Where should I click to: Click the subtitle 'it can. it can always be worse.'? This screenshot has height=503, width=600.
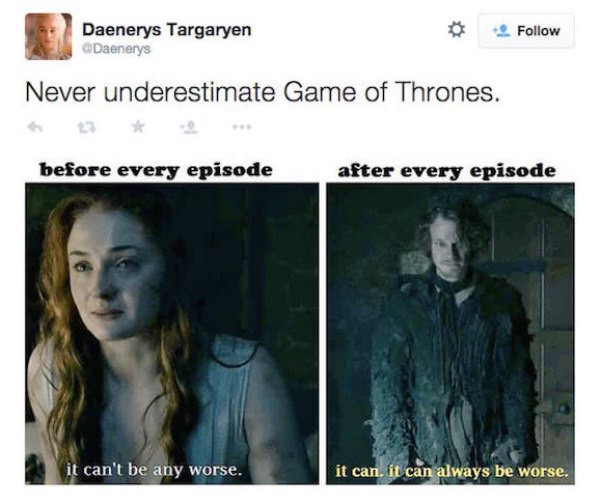click(x=452, y=471)
